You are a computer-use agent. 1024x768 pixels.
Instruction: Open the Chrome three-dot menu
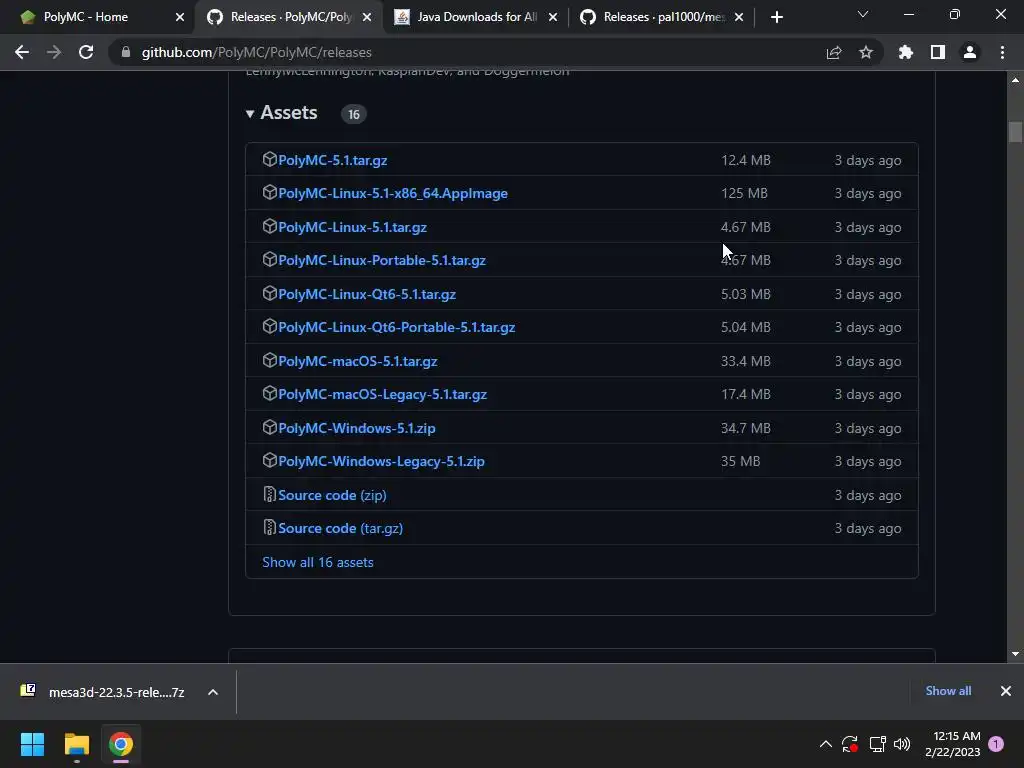click(1002, 52)
